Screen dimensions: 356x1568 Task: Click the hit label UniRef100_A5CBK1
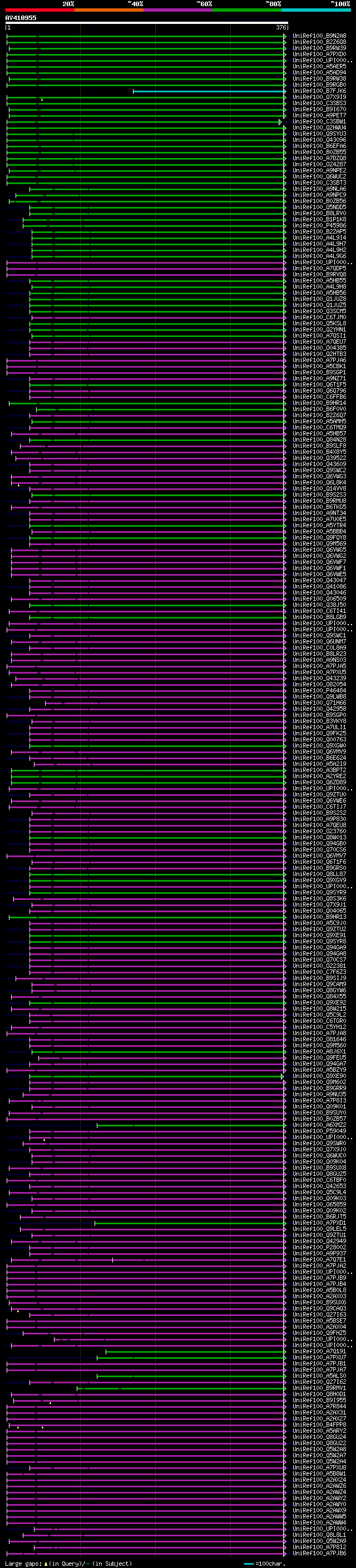click(319, 367)
